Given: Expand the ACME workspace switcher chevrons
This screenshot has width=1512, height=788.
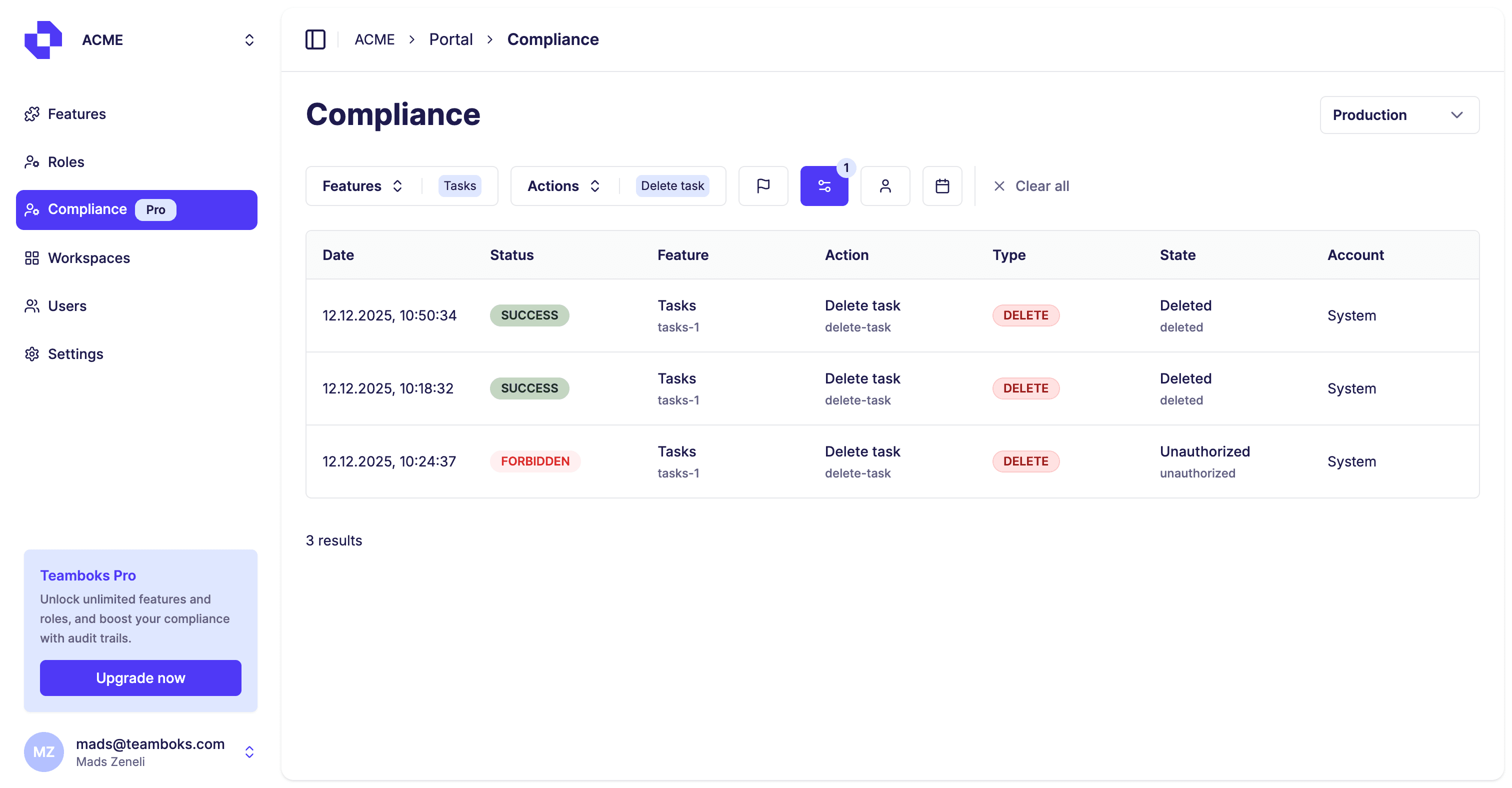Looking at the screenshot, I should tap(249, 40).
